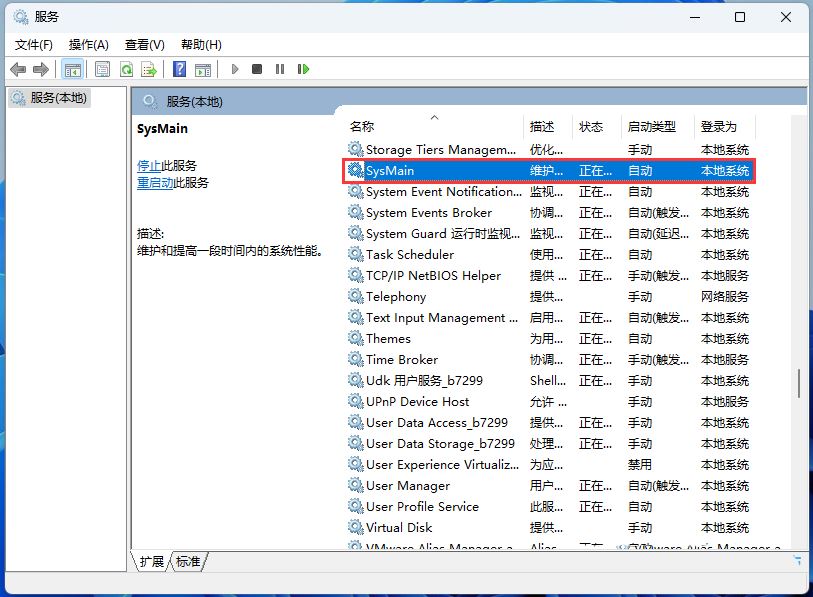Click the Forward navigation arrow

click(39, 69)
